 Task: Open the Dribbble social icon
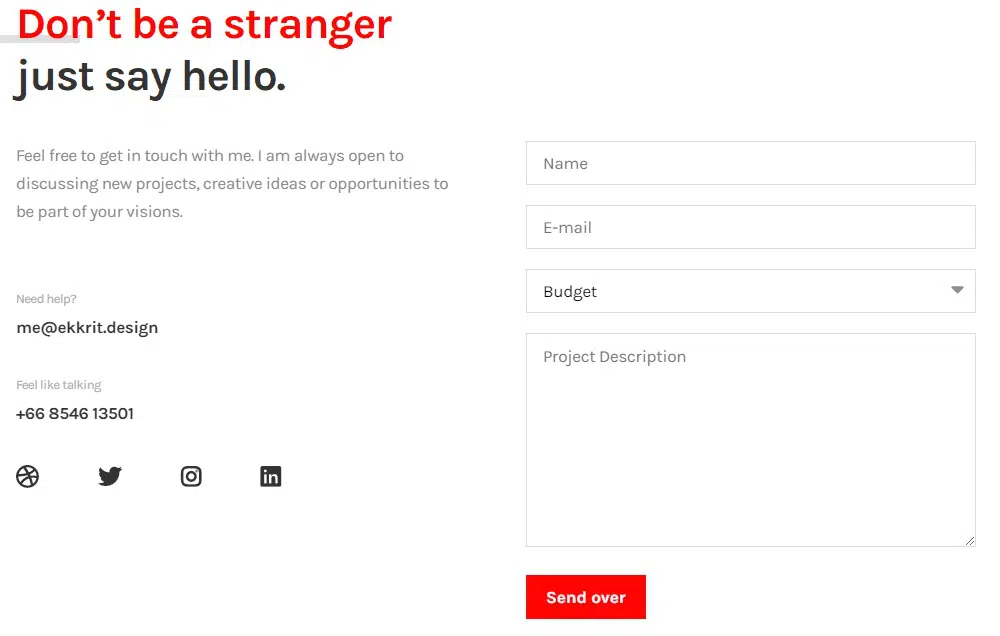[x=28, y=477]
